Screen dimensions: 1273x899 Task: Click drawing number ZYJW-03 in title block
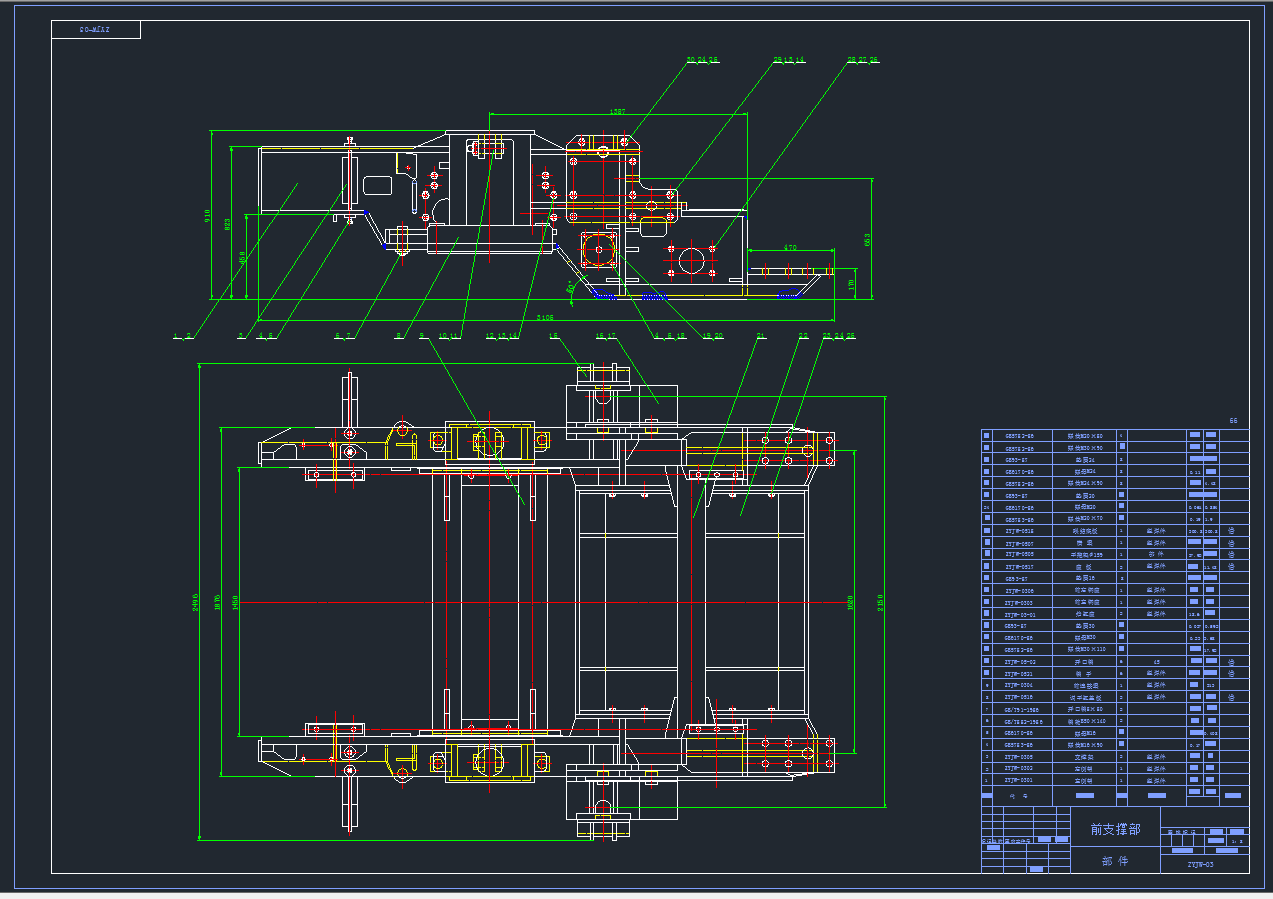coord(1201,864)
